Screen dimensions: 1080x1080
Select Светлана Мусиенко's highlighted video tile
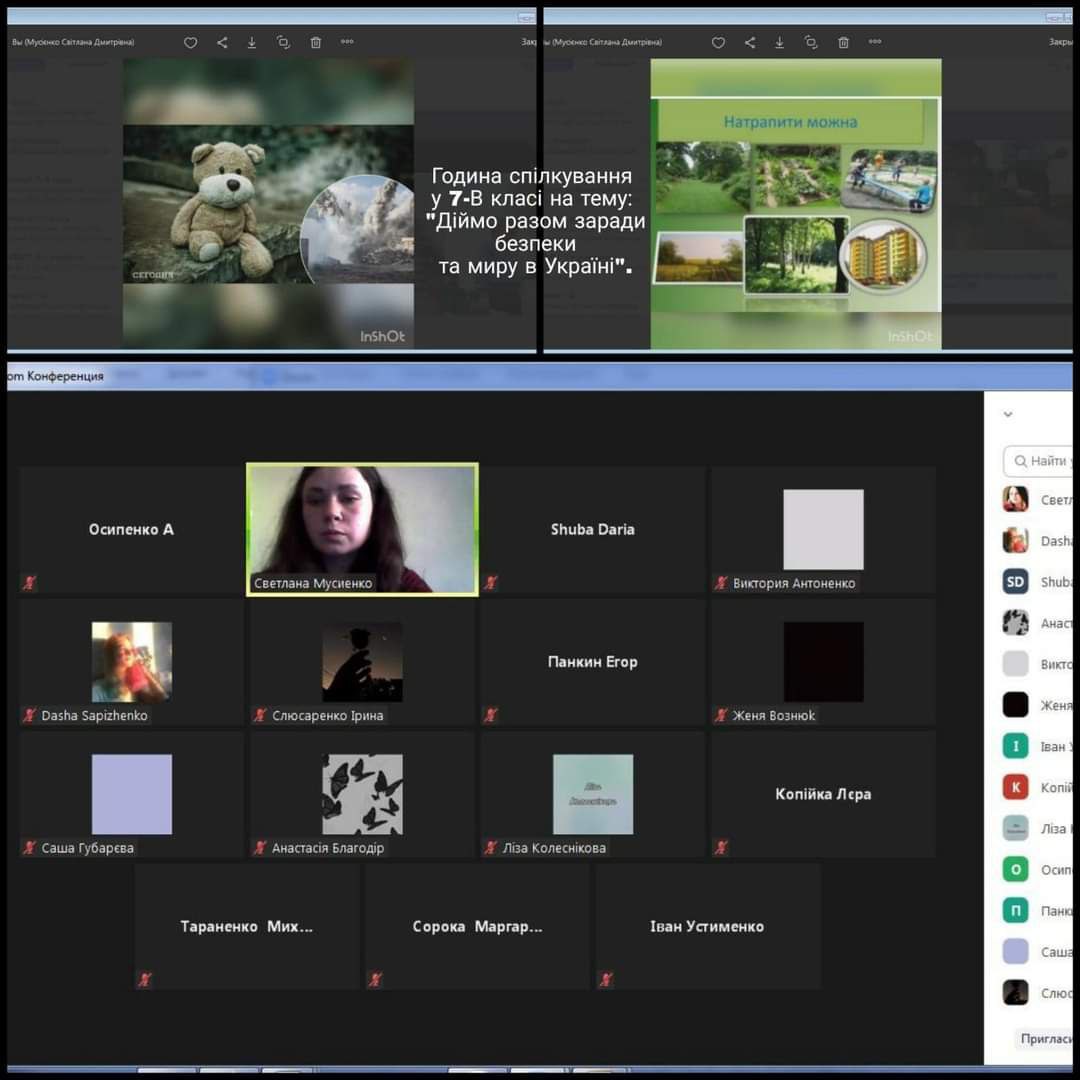362,529
